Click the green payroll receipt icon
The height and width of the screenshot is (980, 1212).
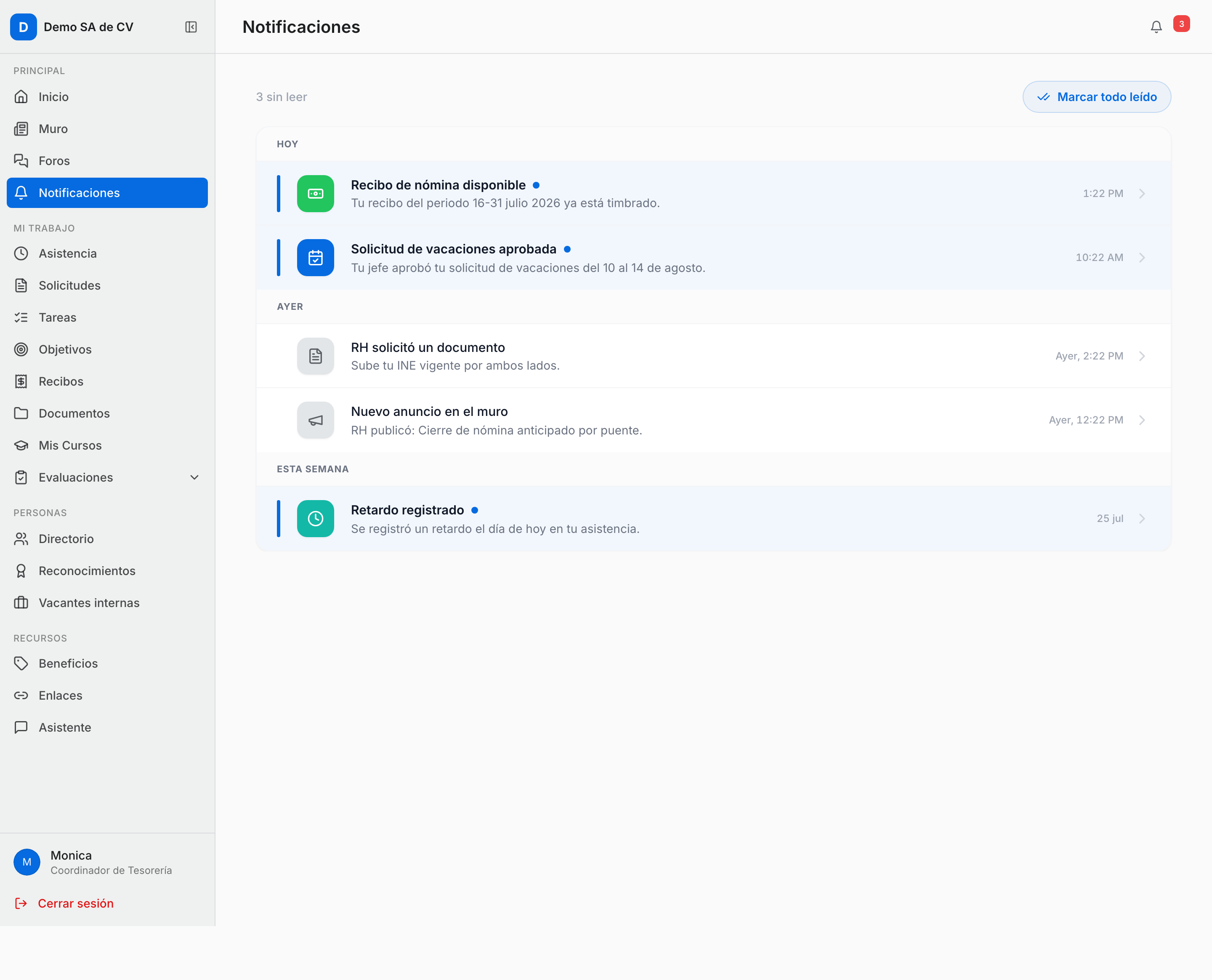[x=315, y=194]
